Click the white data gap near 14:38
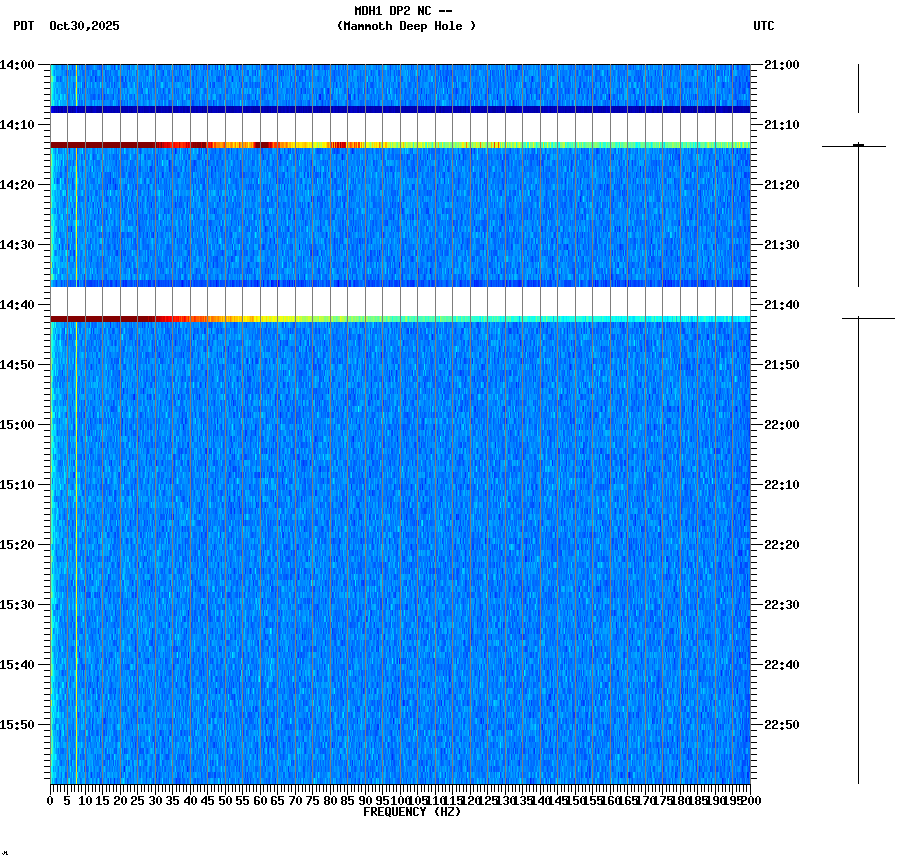Viewport: 902px width, 864px height. point(400,298)
